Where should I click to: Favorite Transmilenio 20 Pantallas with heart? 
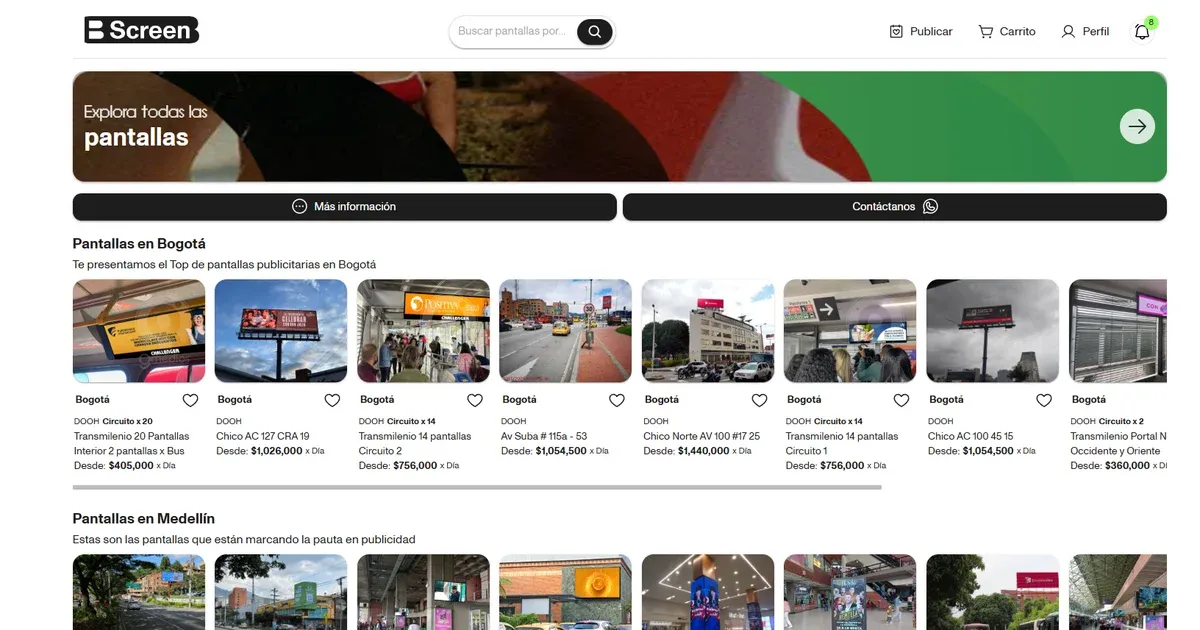pos(190,400)
